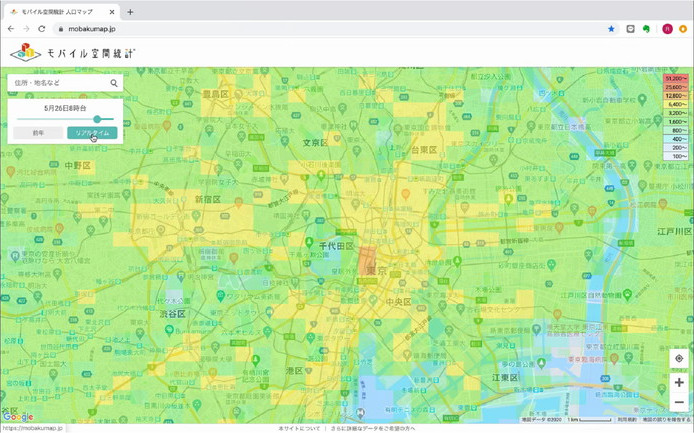
Task: Click the 新宿区 map label
Action: [208, 200]
